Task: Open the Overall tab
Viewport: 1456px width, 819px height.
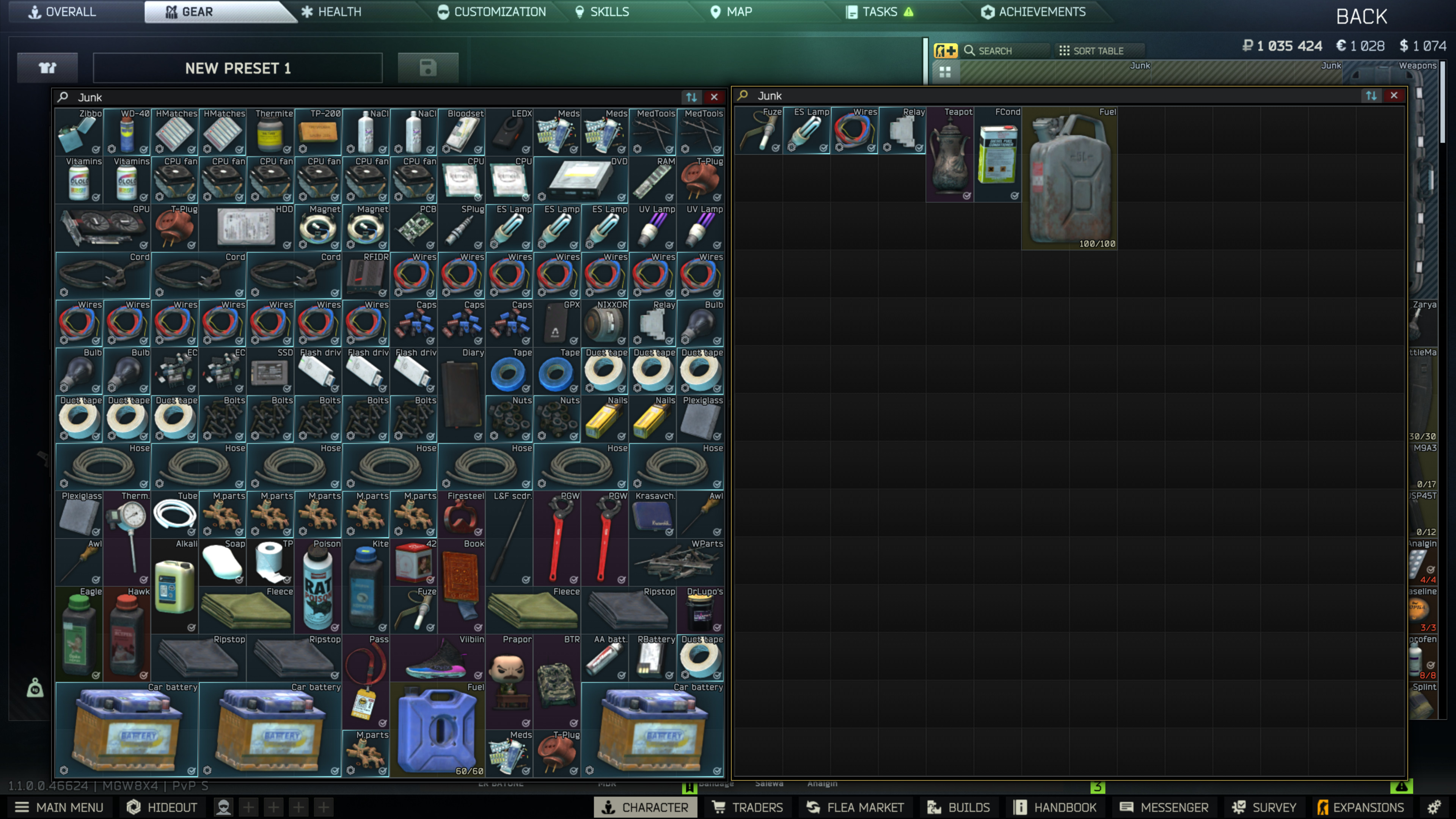Action: click(63, 12)
